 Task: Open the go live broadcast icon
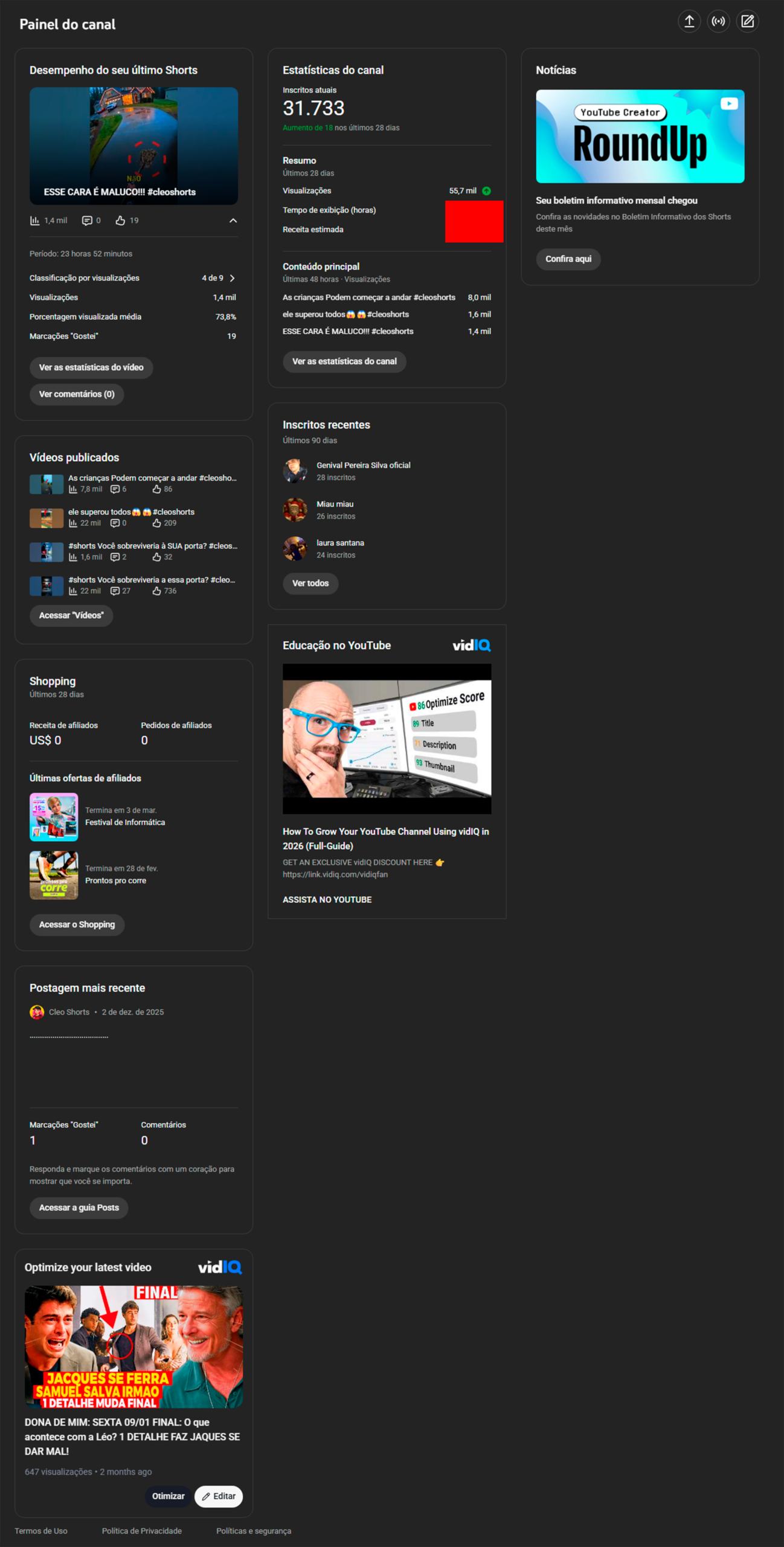coord(718,22)
